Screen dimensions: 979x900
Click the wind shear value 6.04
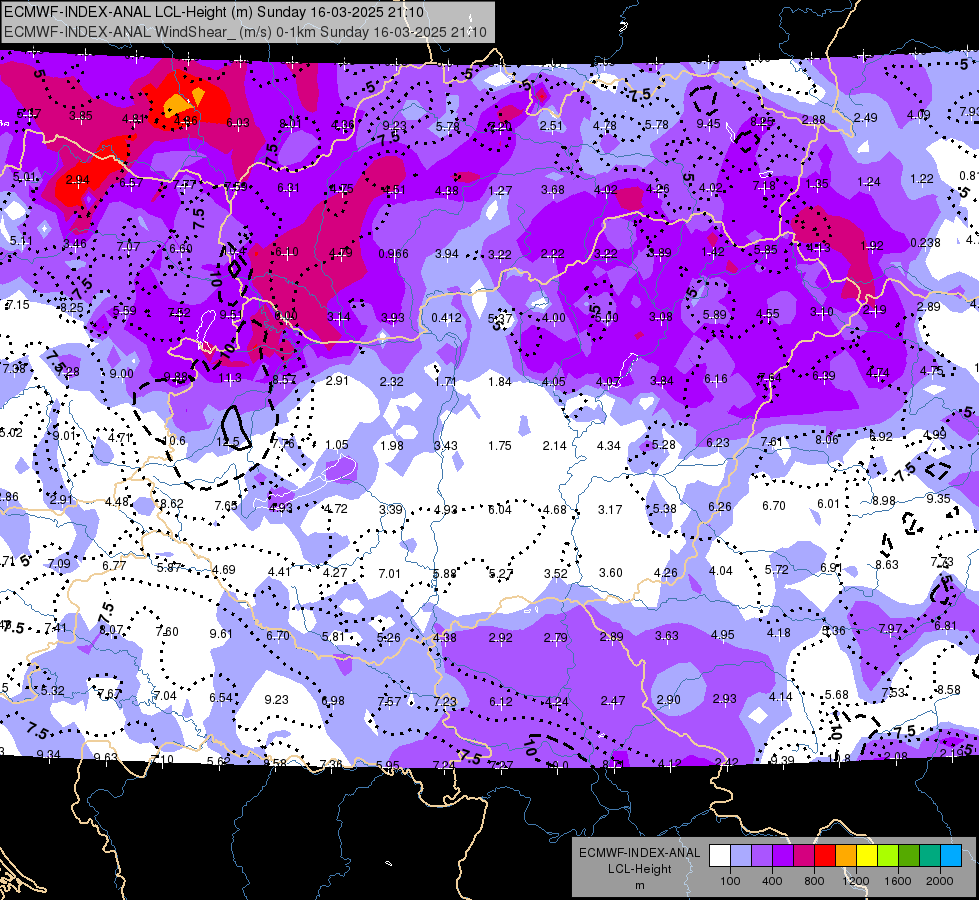[x=499, y=510]
